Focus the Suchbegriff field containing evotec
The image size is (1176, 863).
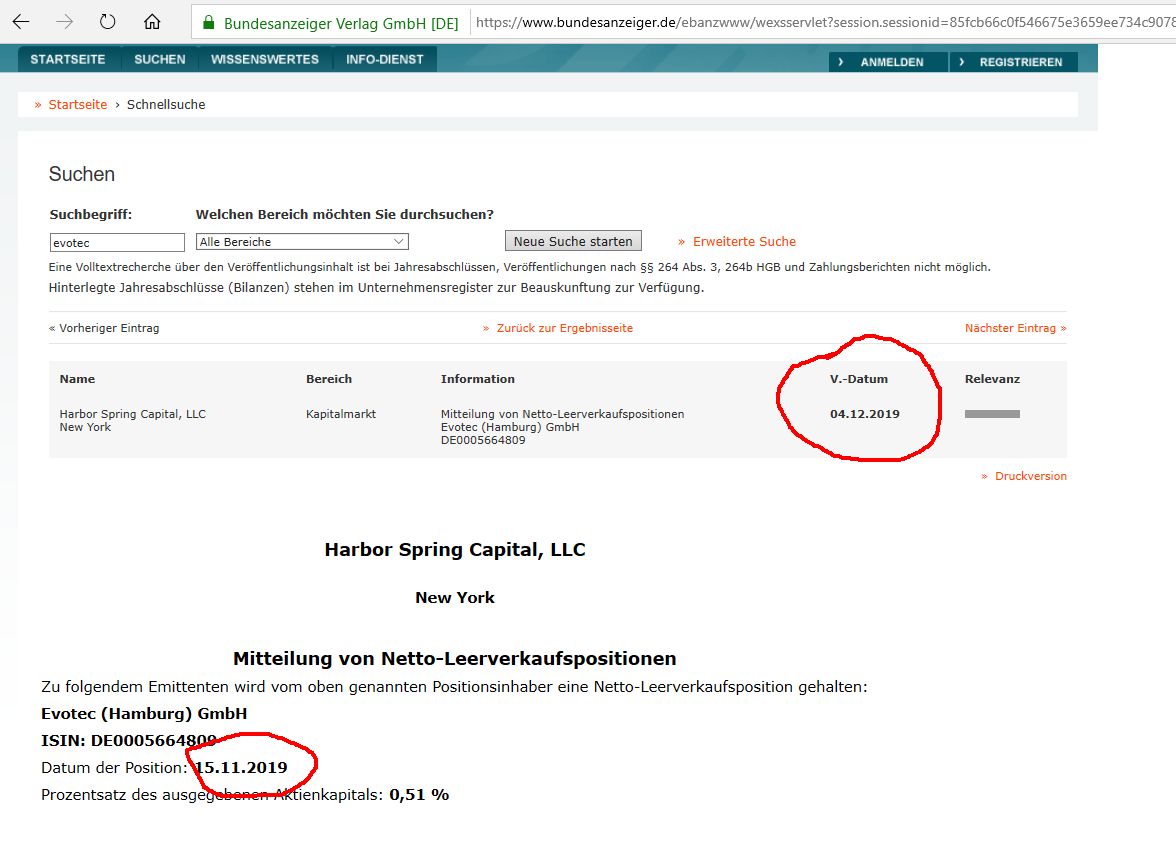click(117, 242)
